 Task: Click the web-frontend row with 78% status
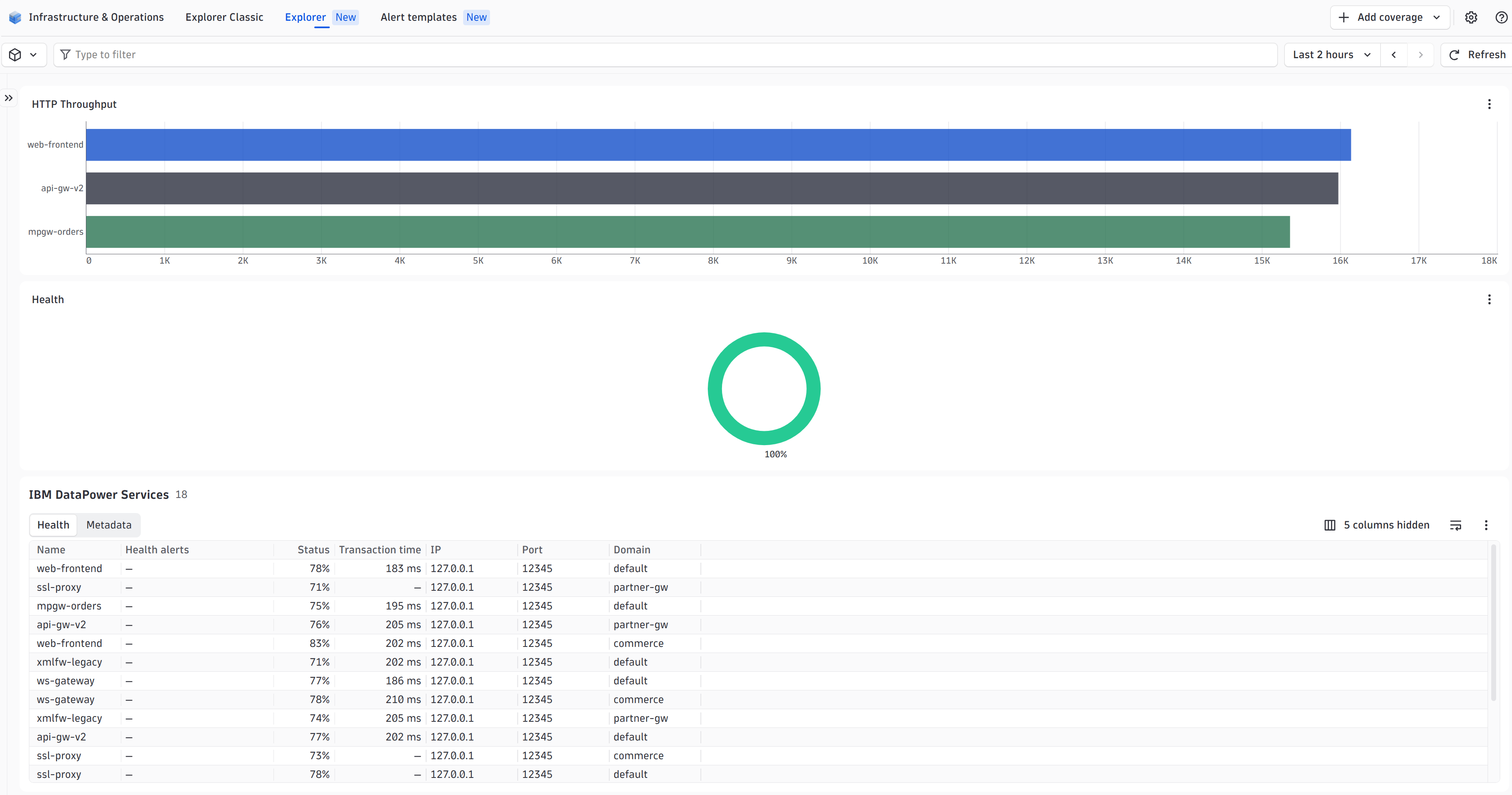tap(758, 568)
